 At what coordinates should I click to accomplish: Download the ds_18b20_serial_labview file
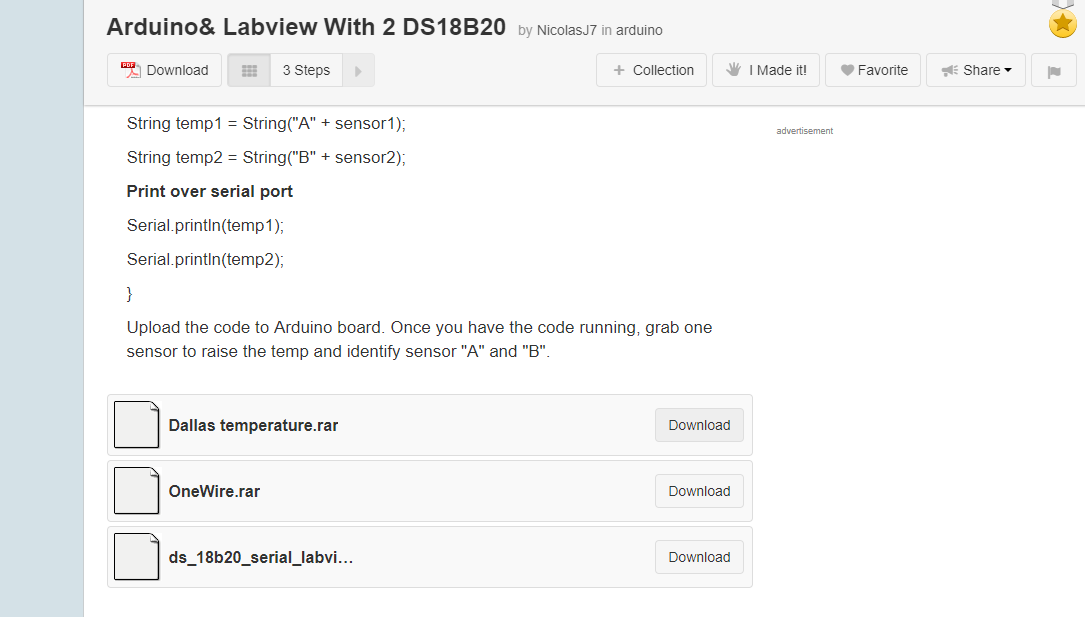click(x=698, y=556)
